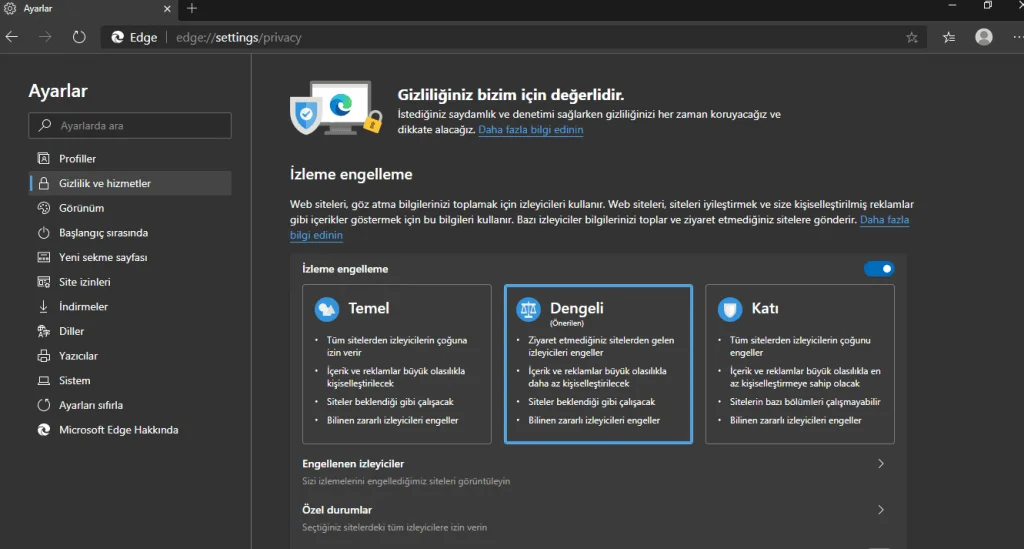Open the user profile avatar icon
Viewport: 1024px width, 549px height.
pos(984,37)
